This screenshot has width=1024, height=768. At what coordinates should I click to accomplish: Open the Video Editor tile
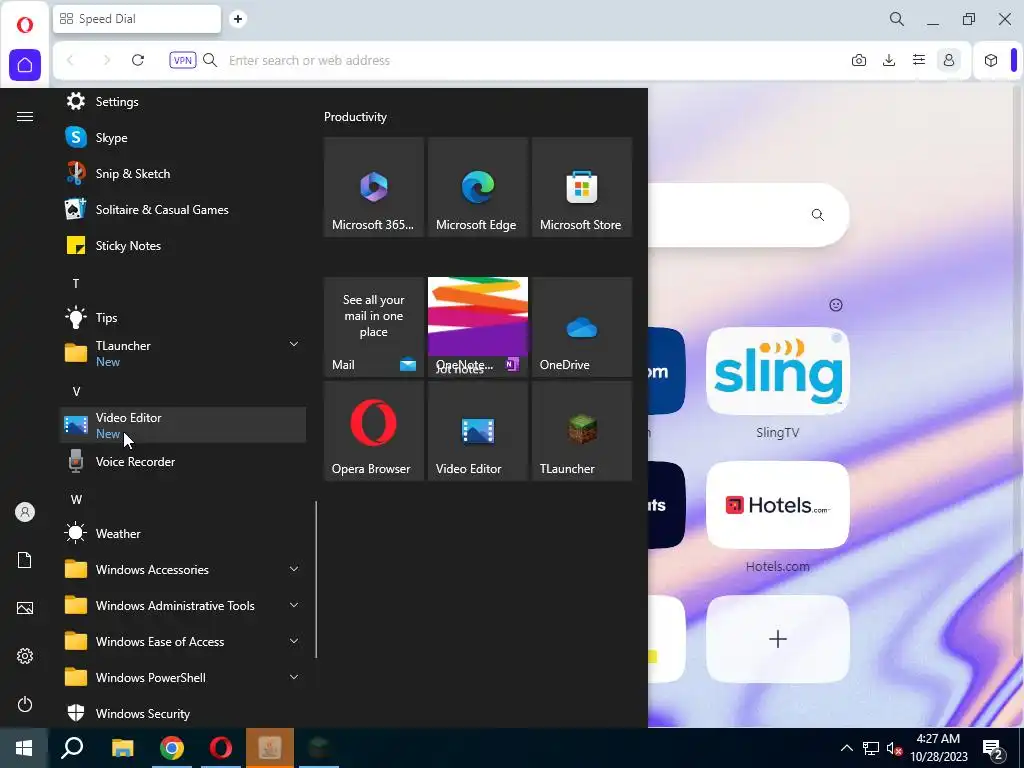point(477,431)
